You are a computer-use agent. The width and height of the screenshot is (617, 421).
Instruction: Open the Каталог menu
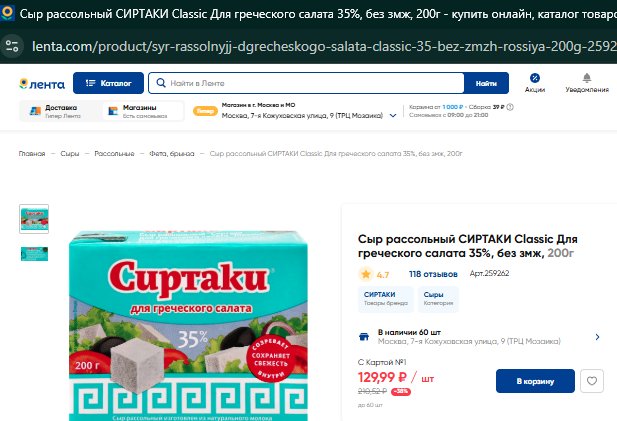pyautogui.click(x=108, y=83)
